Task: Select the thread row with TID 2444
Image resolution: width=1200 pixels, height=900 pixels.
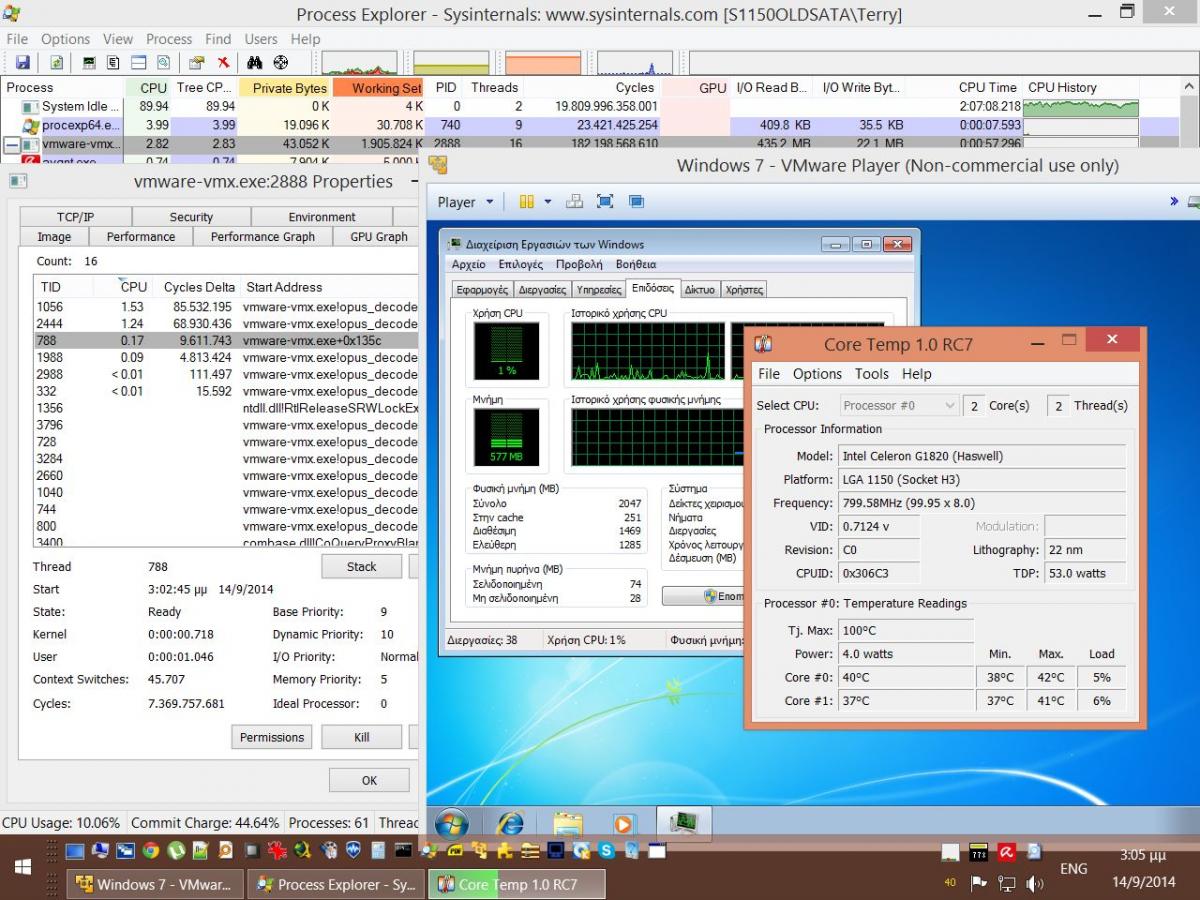Action: (226, 324)
